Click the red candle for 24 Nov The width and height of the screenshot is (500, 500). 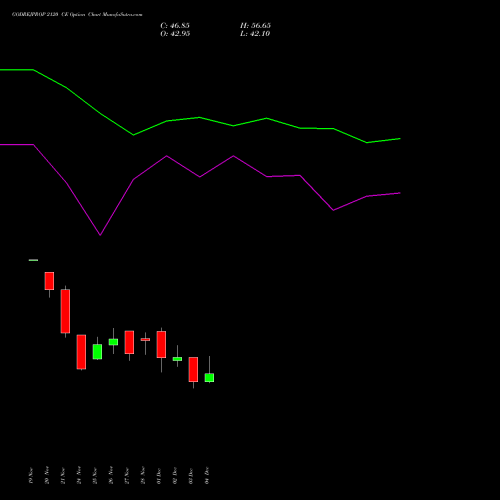[x=81, y=352]
